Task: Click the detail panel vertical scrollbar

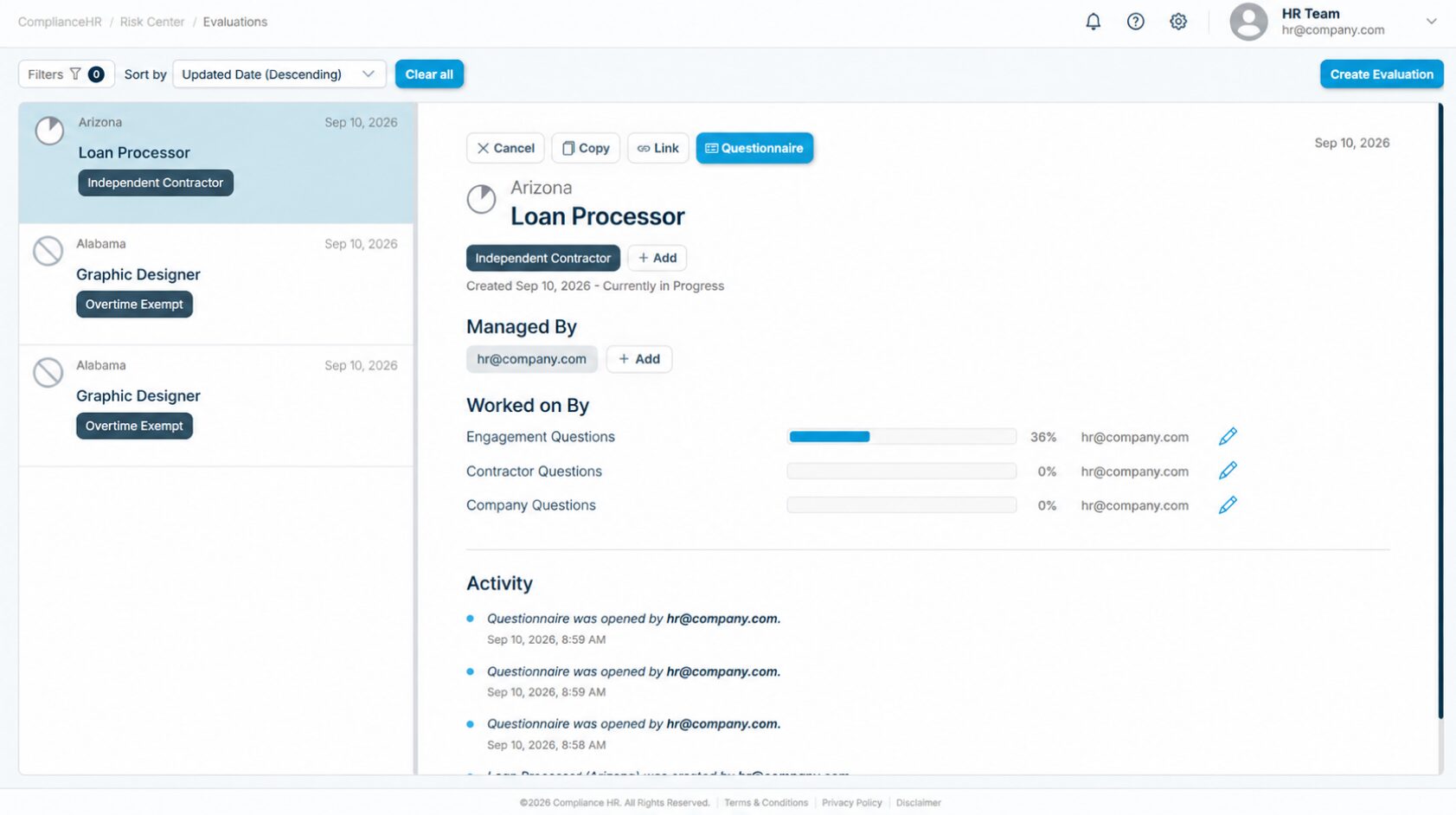Action: pyautogui.click(x=1440, y=411)
